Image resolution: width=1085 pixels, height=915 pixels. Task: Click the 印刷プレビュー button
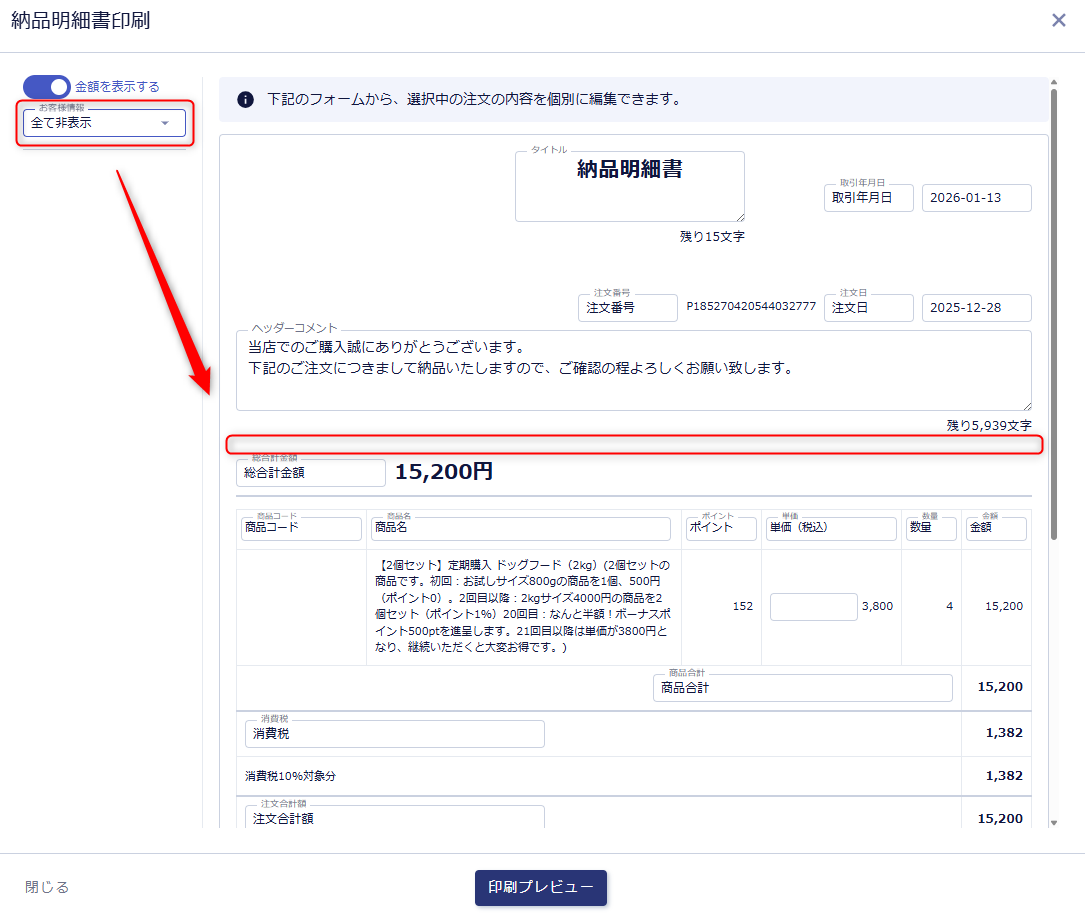540,887
